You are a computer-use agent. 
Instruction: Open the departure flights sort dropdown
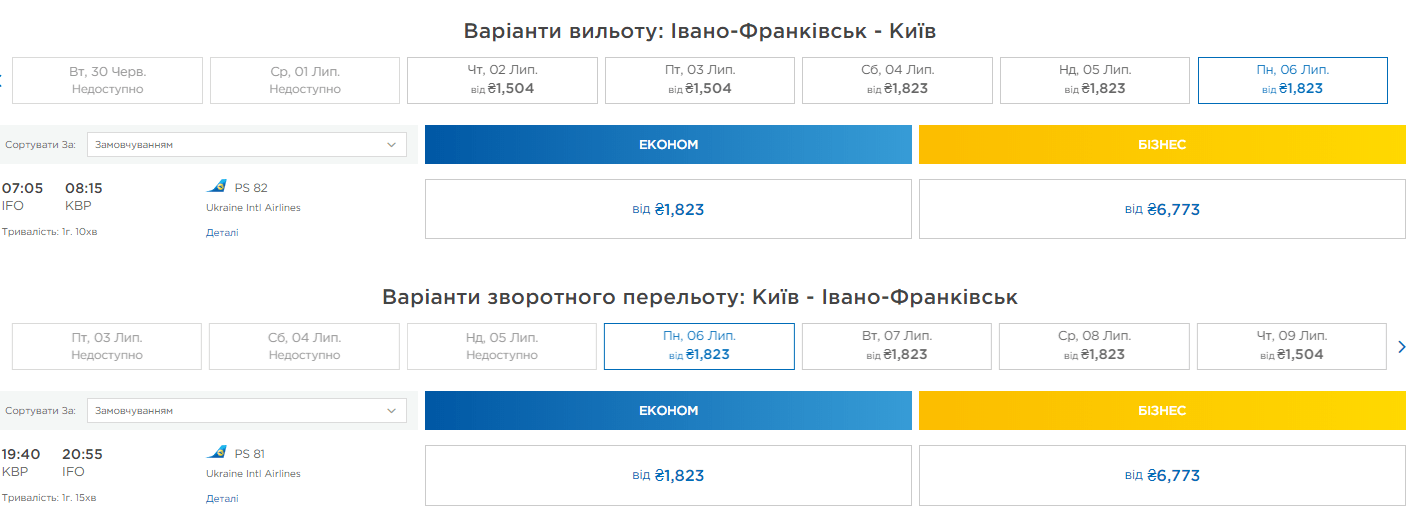tap(246, 145)
